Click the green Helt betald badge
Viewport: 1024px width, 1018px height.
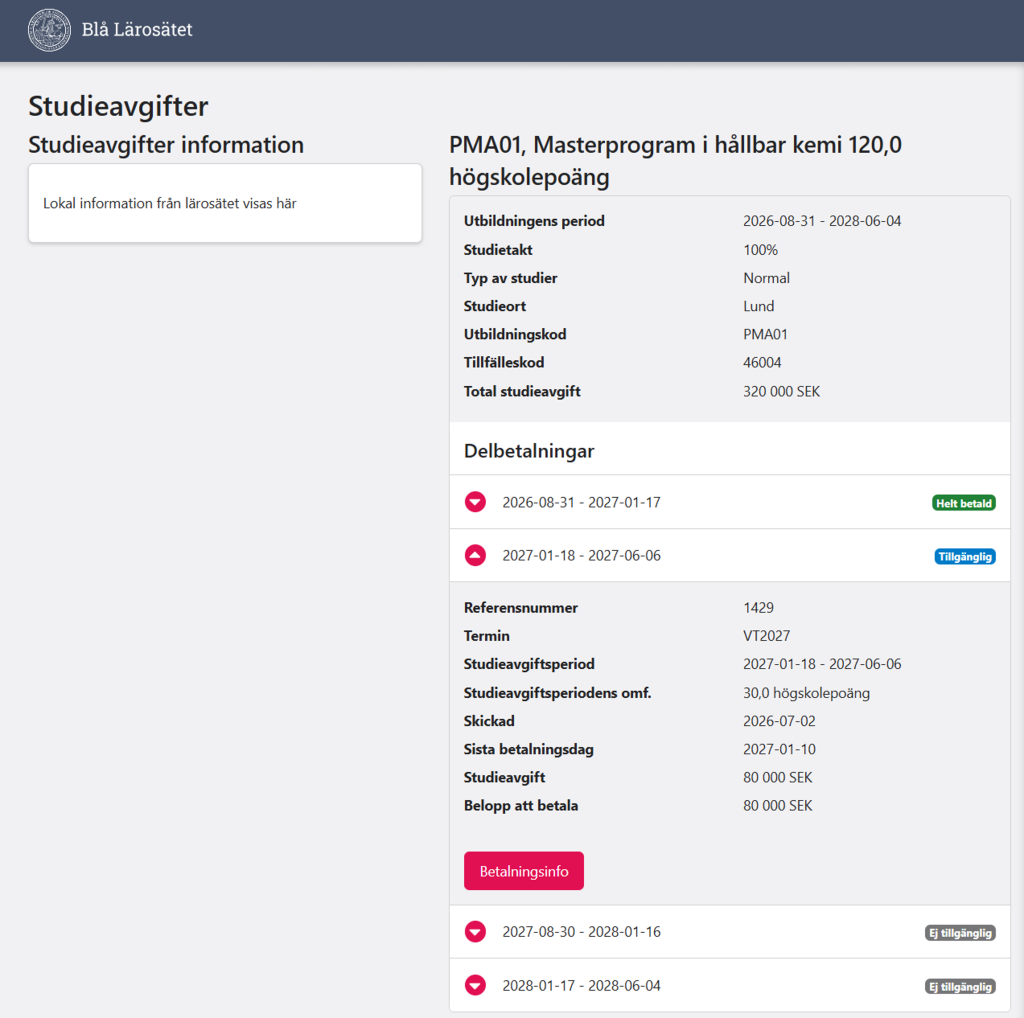tap(963, 503)
